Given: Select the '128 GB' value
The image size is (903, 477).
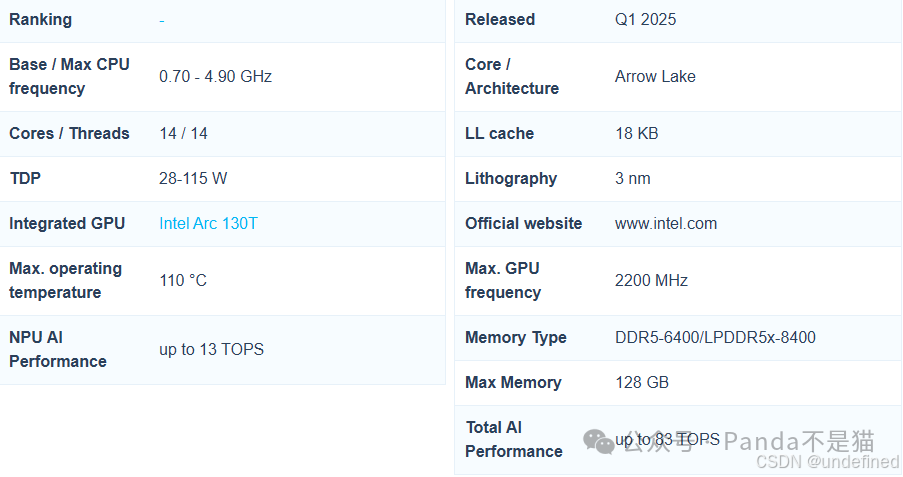Looking at the screenshot, I should (x=642, y=383).
